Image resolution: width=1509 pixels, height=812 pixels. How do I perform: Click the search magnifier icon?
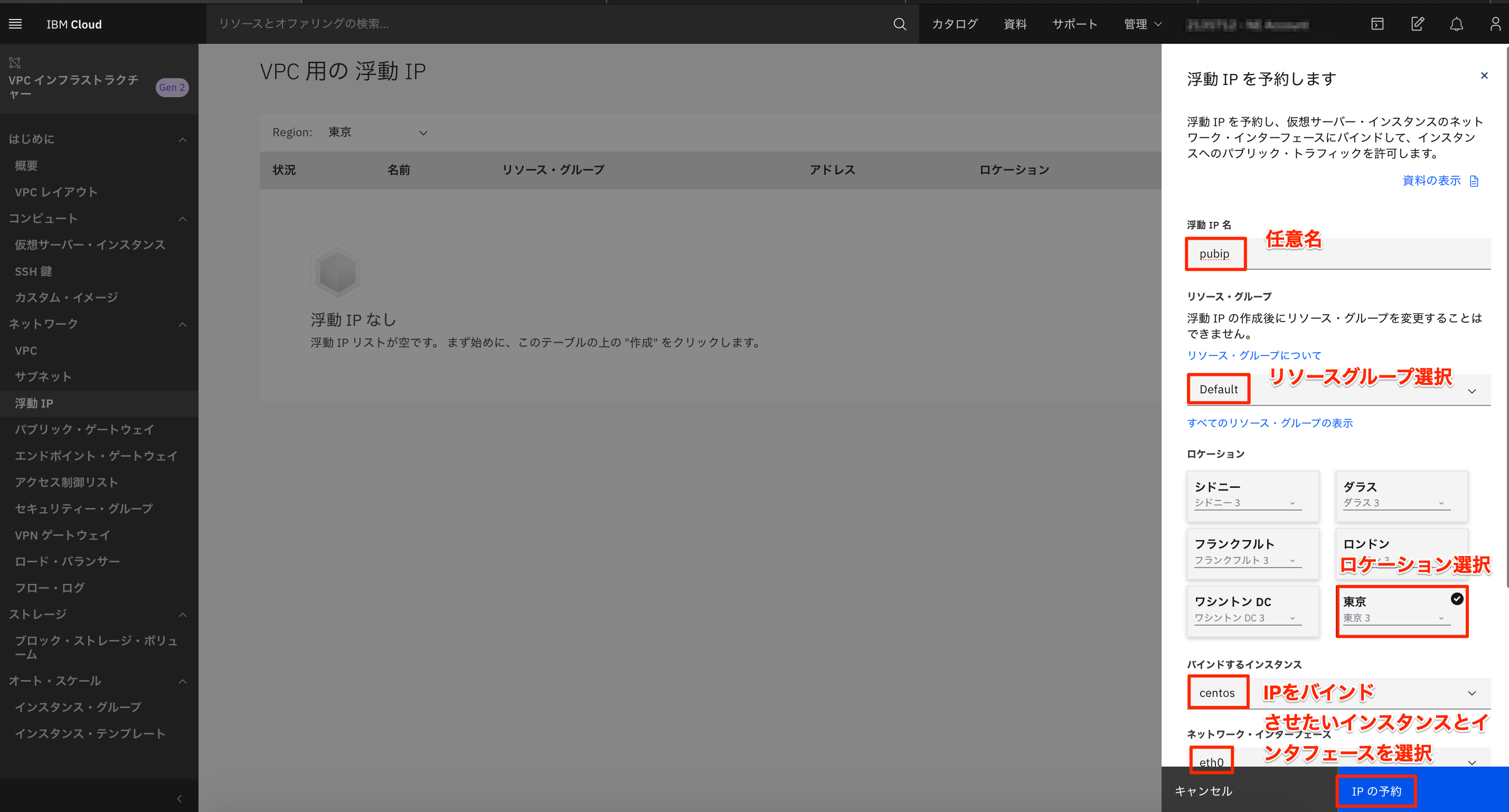coord(899,24)
